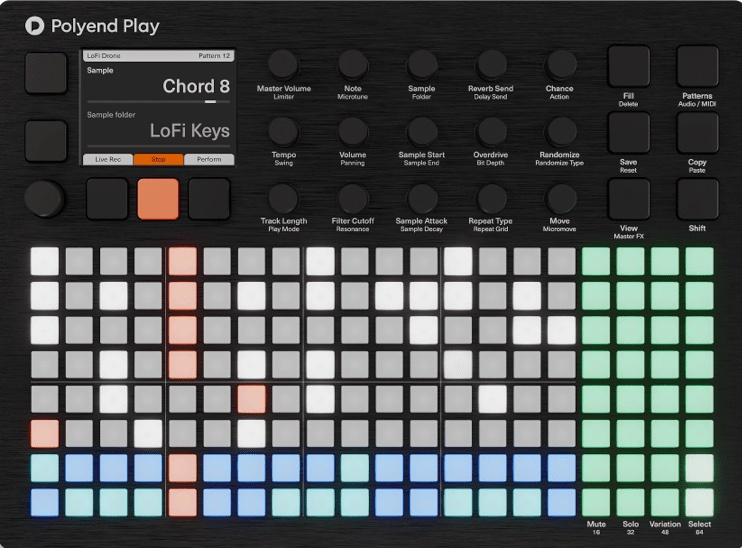
Task: Tap the lone orange pad in grid row five
Action: (251, 399)
